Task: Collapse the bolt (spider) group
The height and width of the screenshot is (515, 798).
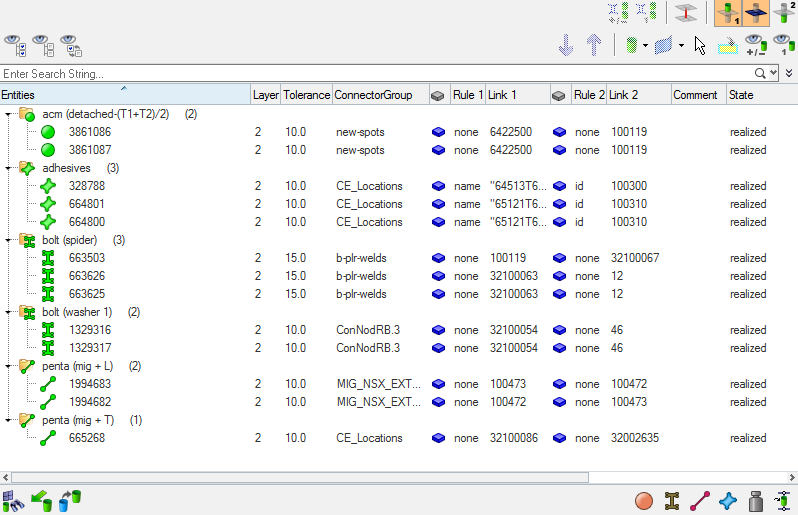Action: point(9,240)
